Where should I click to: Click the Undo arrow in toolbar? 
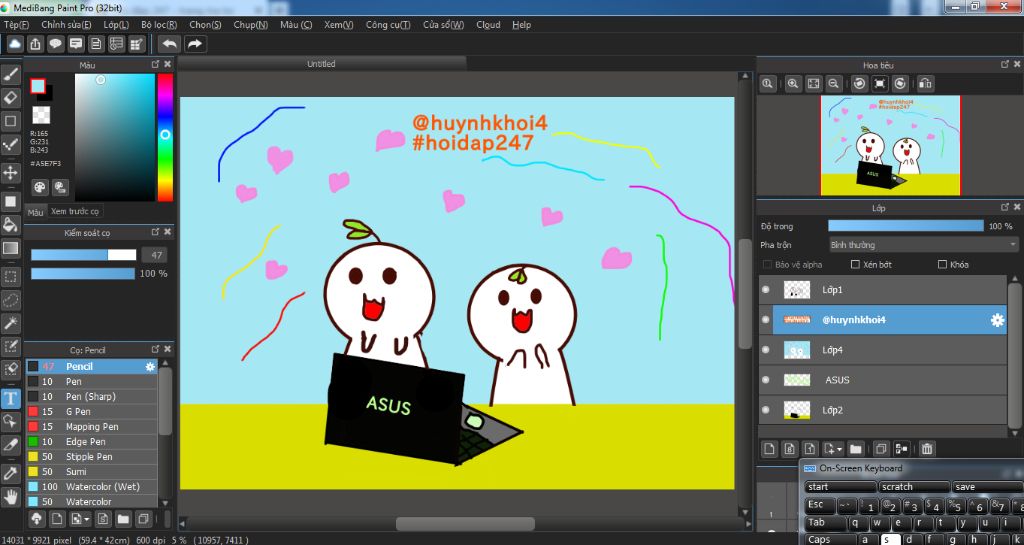coord(170,44)
